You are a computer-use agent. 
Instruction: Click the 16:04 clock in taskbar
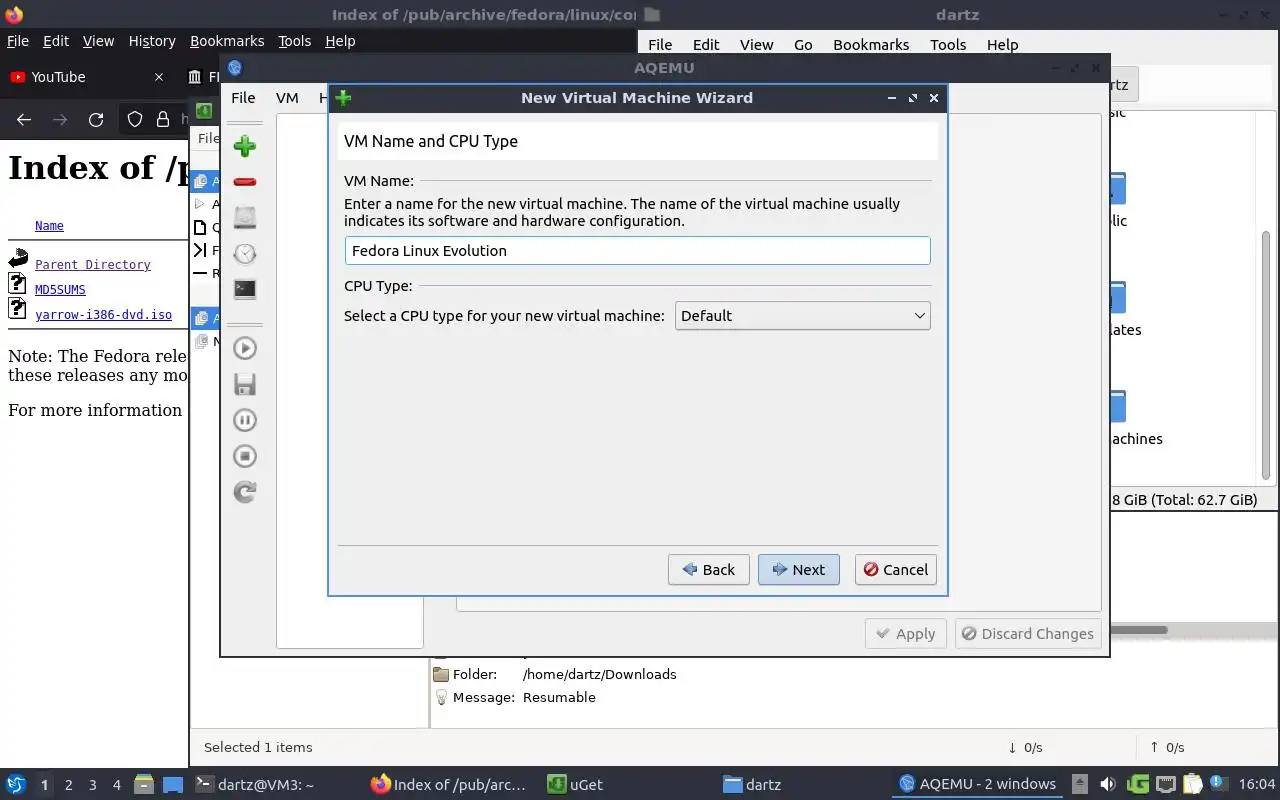pyautogui.click(x=1257, y=785)
